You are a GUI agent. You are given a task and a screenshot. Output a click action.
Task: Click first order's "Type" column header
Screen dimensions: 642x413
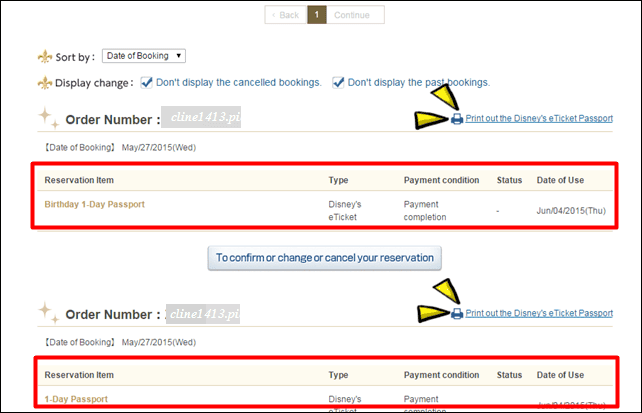point(338,180)
